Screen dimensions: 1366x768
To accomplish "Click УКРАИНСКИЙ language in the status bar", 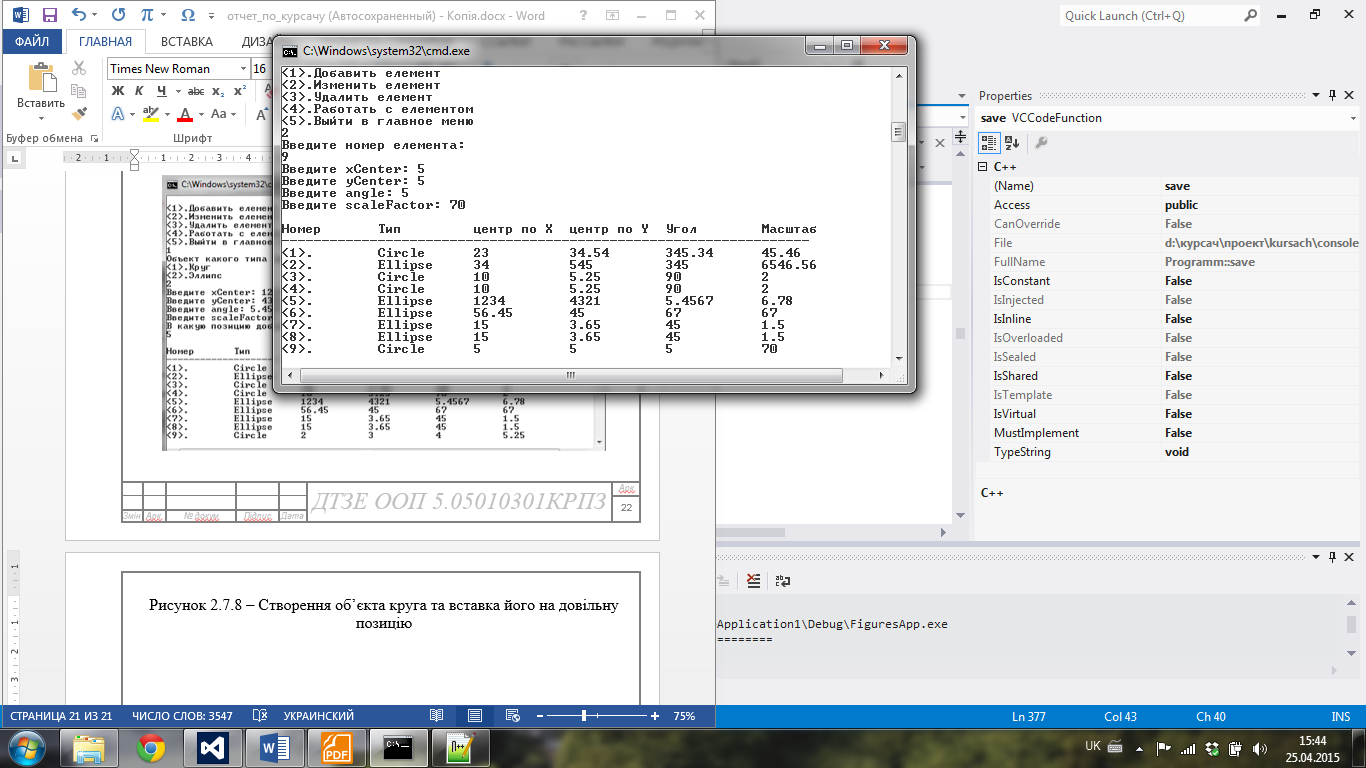I will coord(319,716).
